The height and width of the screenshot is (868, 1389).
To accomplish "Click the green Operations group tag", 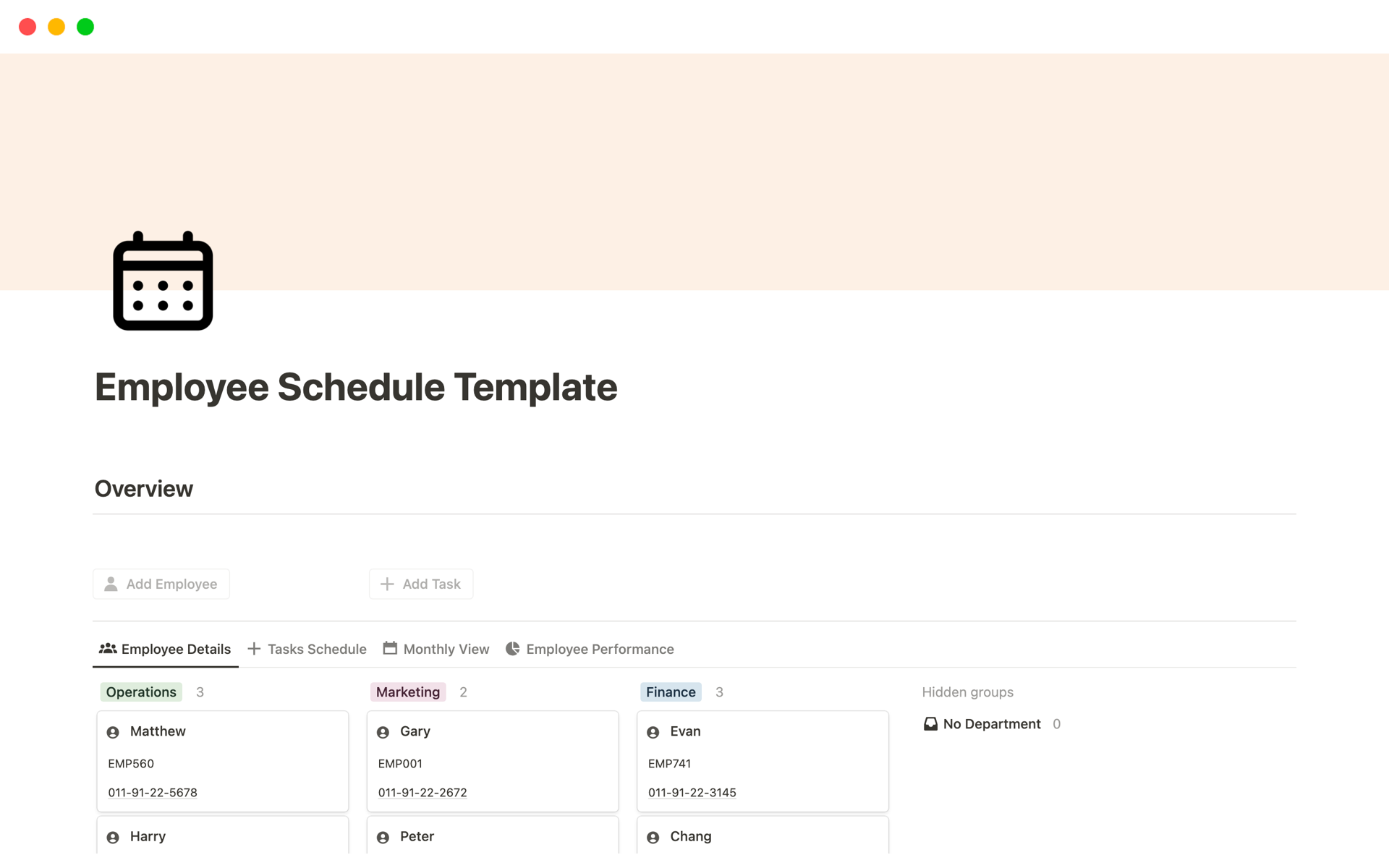I will [141, 692].
